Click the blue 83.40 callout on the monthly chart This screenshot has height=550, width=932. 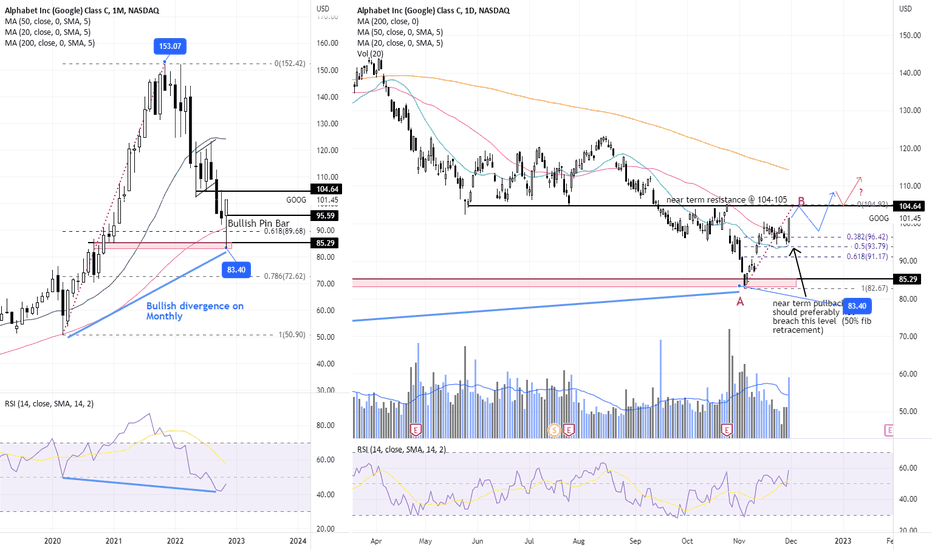(x=236, y=270)
